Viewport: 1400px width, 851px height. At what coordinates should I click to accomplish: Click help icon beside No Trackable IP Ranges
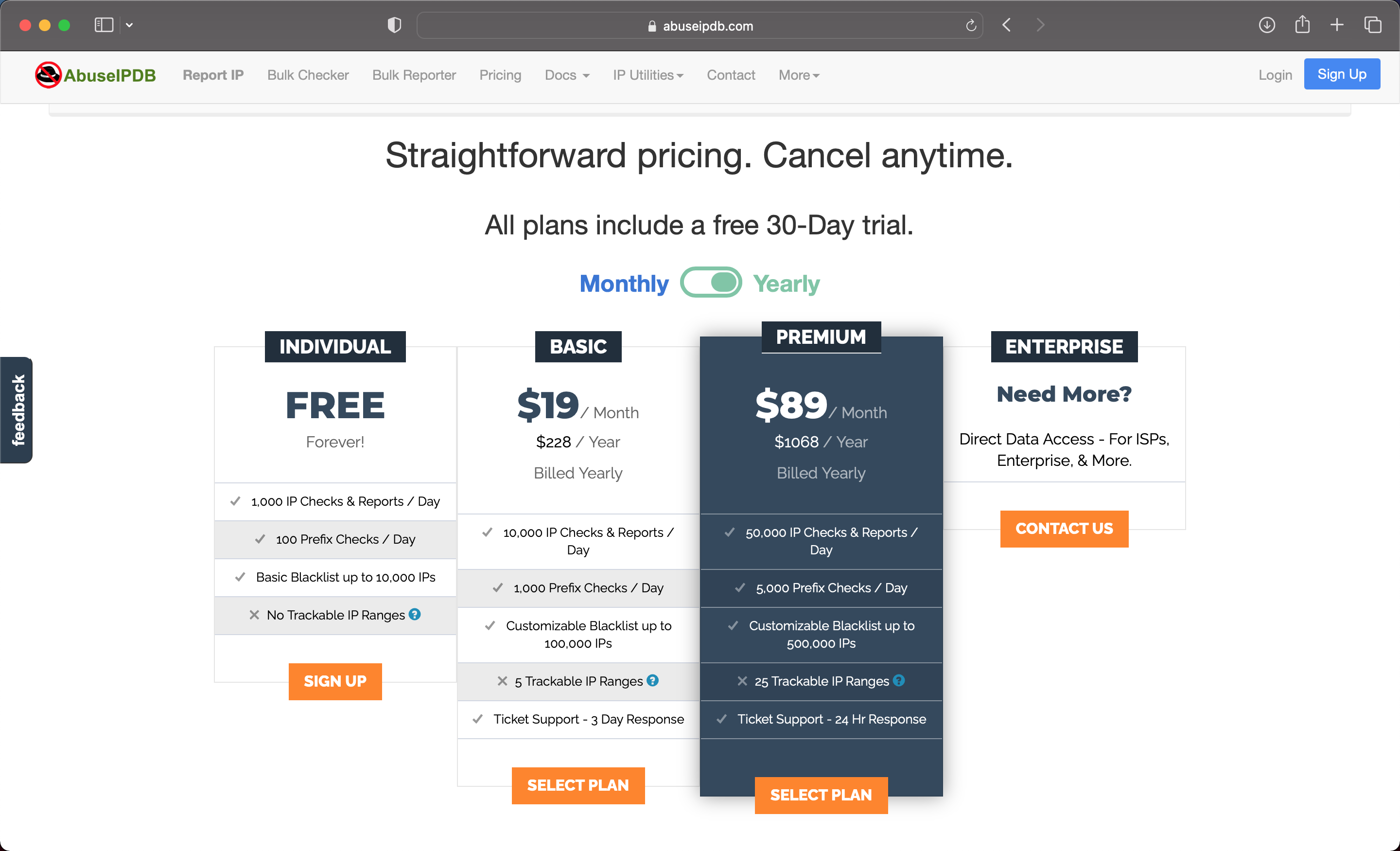click(415, 614)
